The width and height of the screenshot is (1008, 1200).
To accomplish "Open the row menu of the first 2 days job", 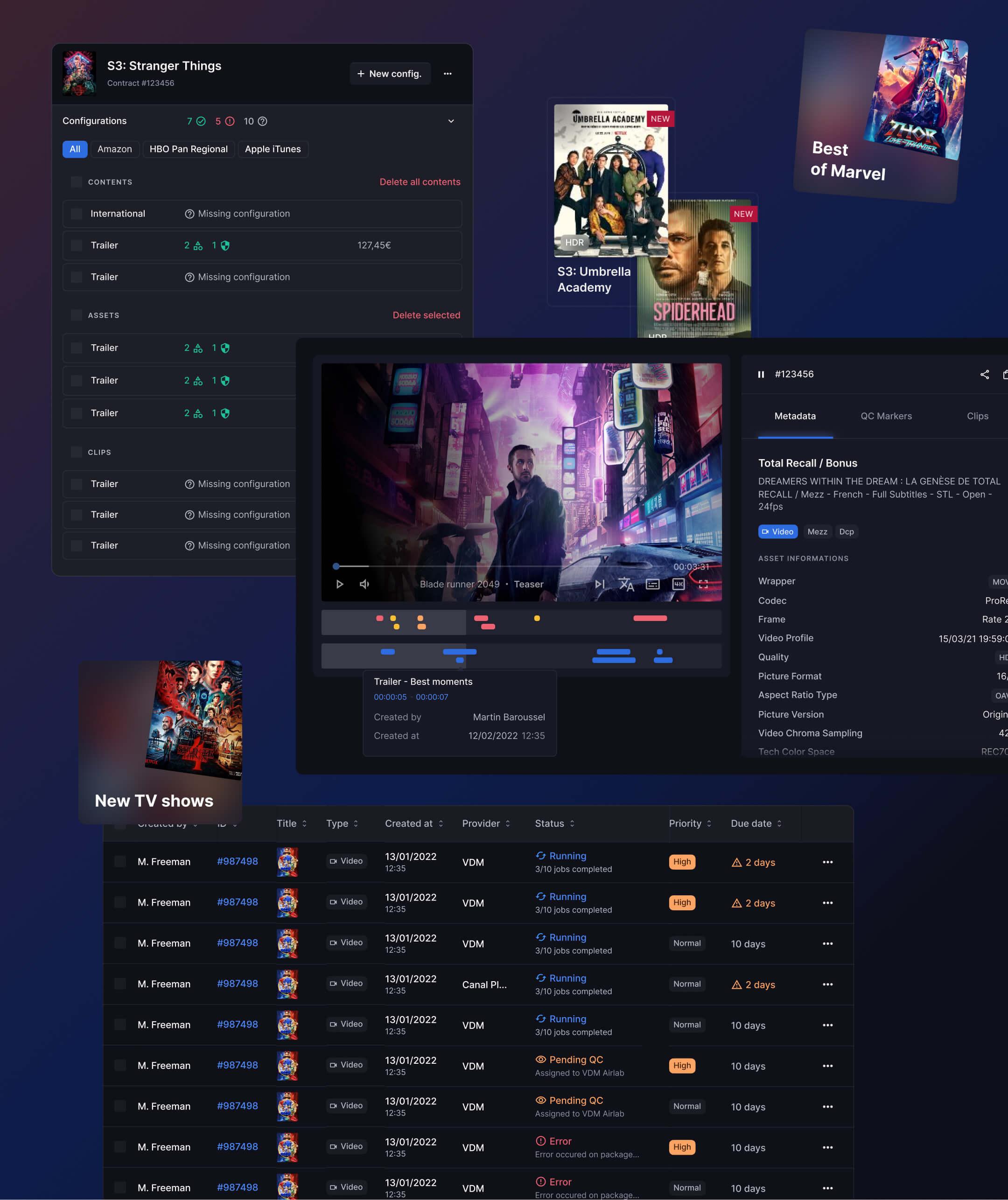I will coord(827,862).
